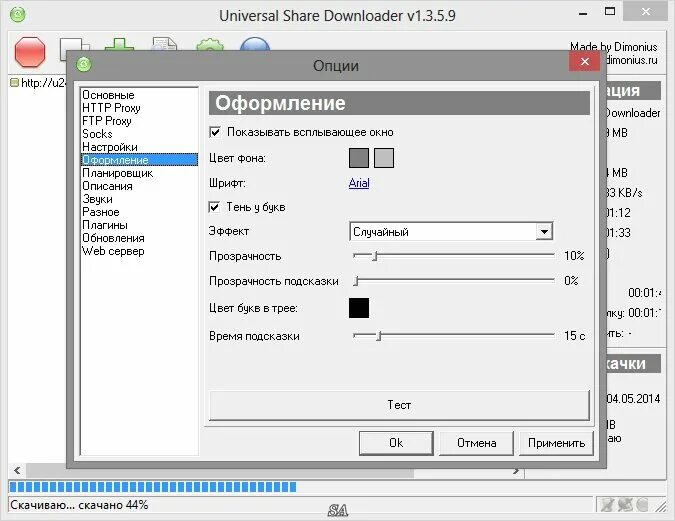Click the dark gray Цвет фона swatch
The height and width of the screenshot is (521, 675).
[359, 158]
